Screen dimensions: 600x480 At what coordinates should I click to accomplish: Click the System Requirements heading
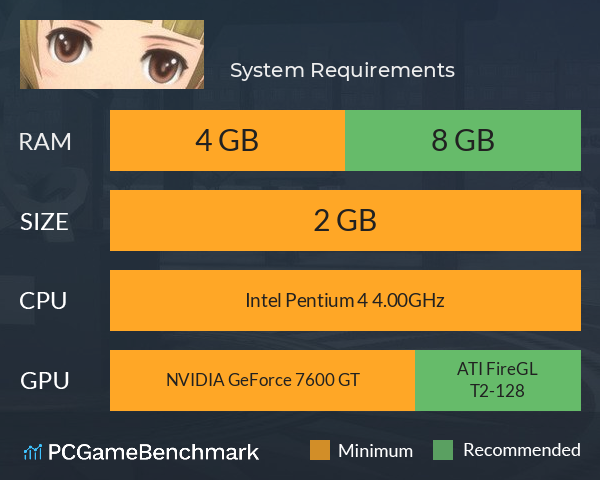342,70
